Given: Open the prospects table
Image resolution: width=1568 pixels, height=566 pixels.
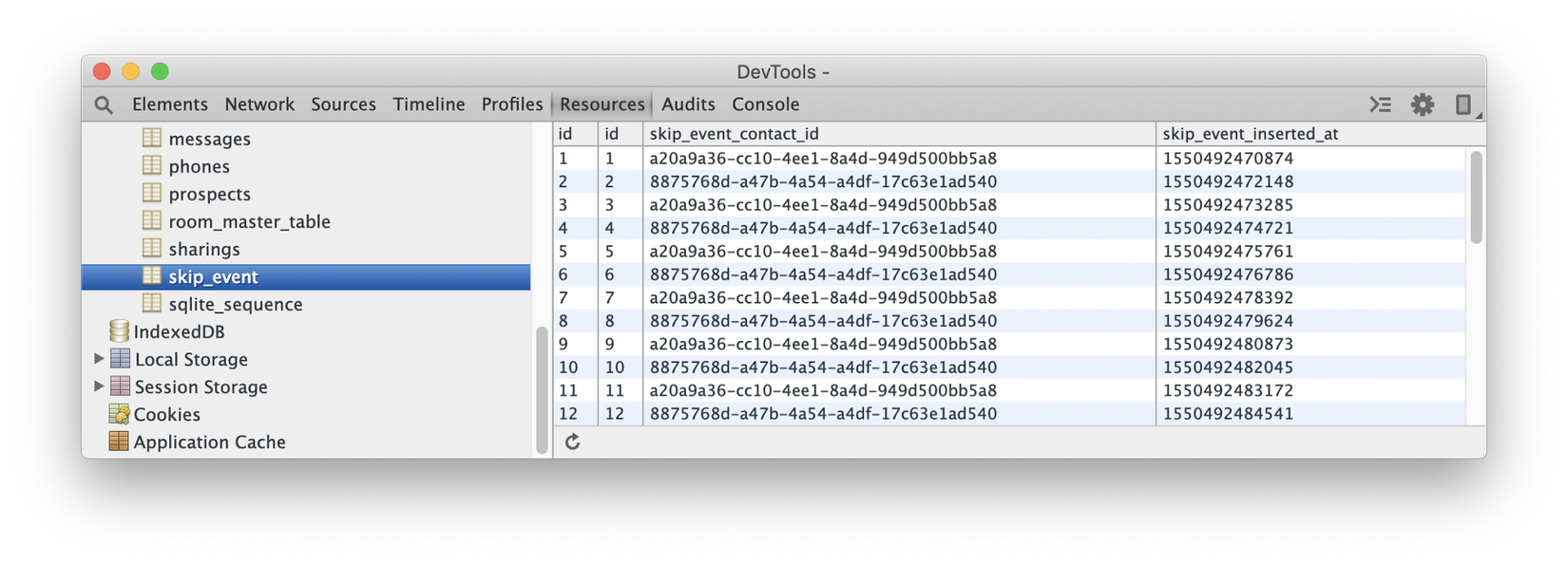Looking at the screenshot, I should [209, 194].
